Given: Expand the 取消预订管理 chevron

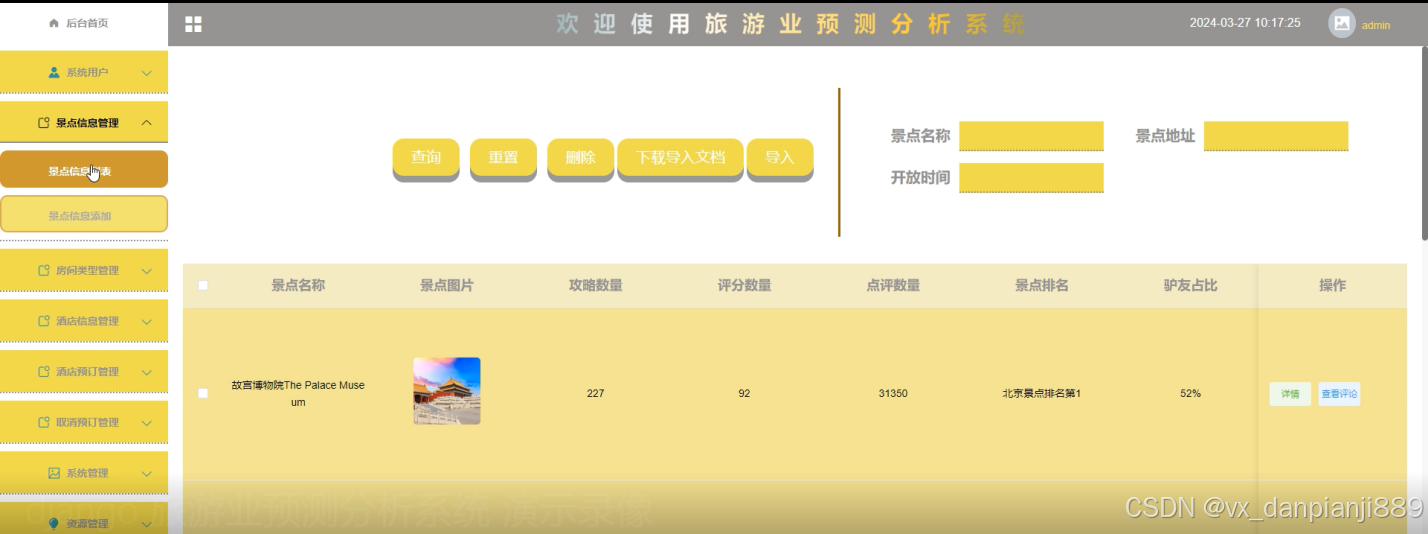Looking at the screenshot, I should [x=147, y=422].
